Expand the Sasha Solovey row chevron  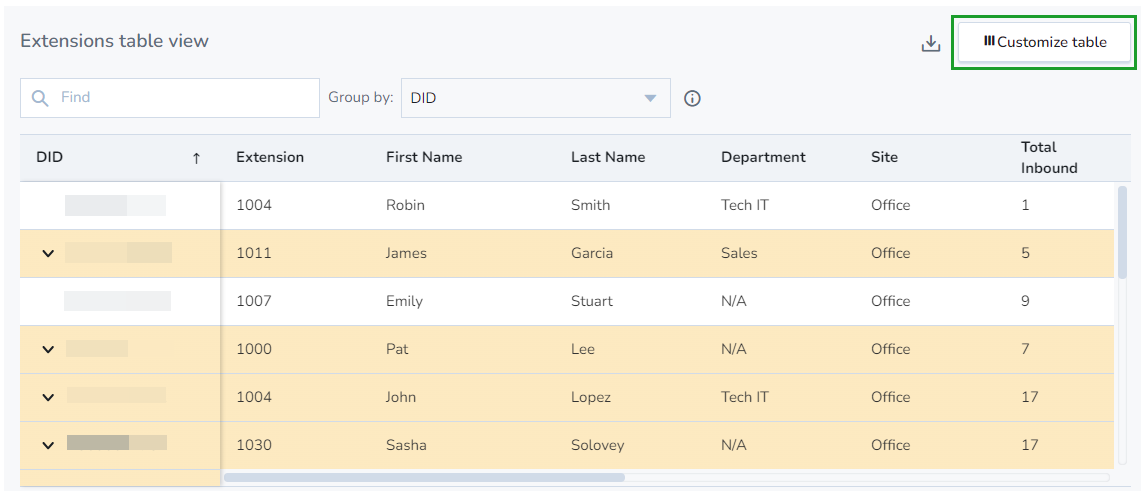(48, 445)
